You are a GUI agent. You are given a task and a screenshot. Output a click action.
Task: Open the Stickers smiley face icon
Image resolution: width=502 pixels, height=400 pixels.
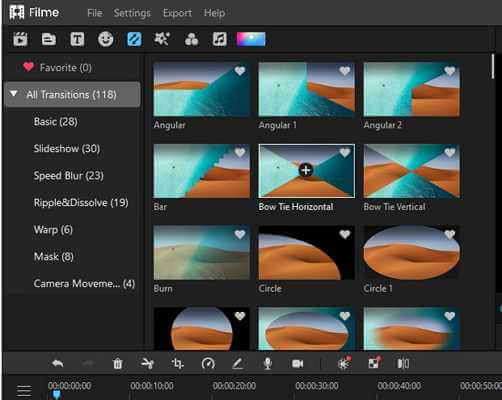[105, 39]
